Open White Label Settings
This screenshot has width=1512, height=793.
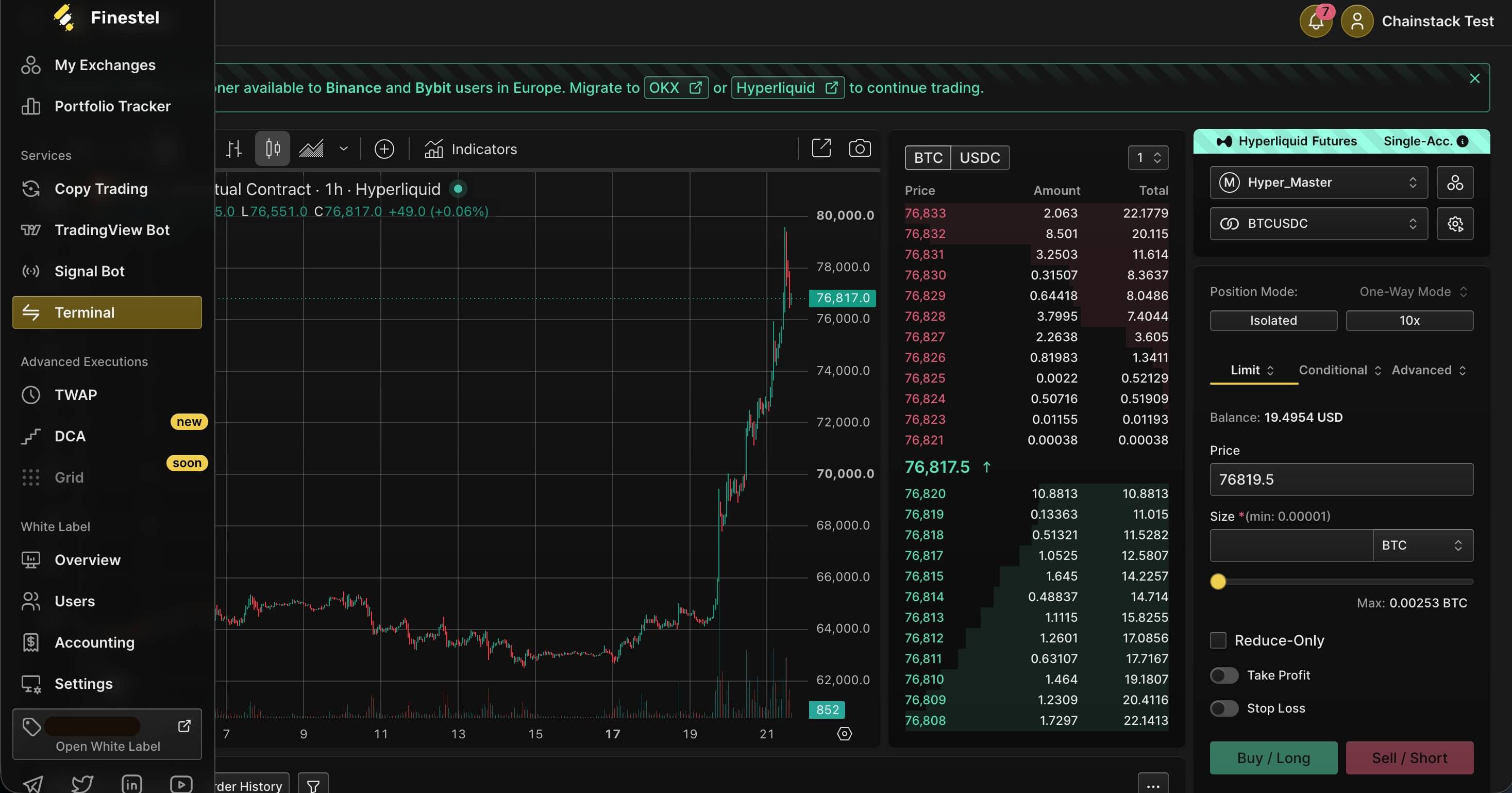point(107,684)
